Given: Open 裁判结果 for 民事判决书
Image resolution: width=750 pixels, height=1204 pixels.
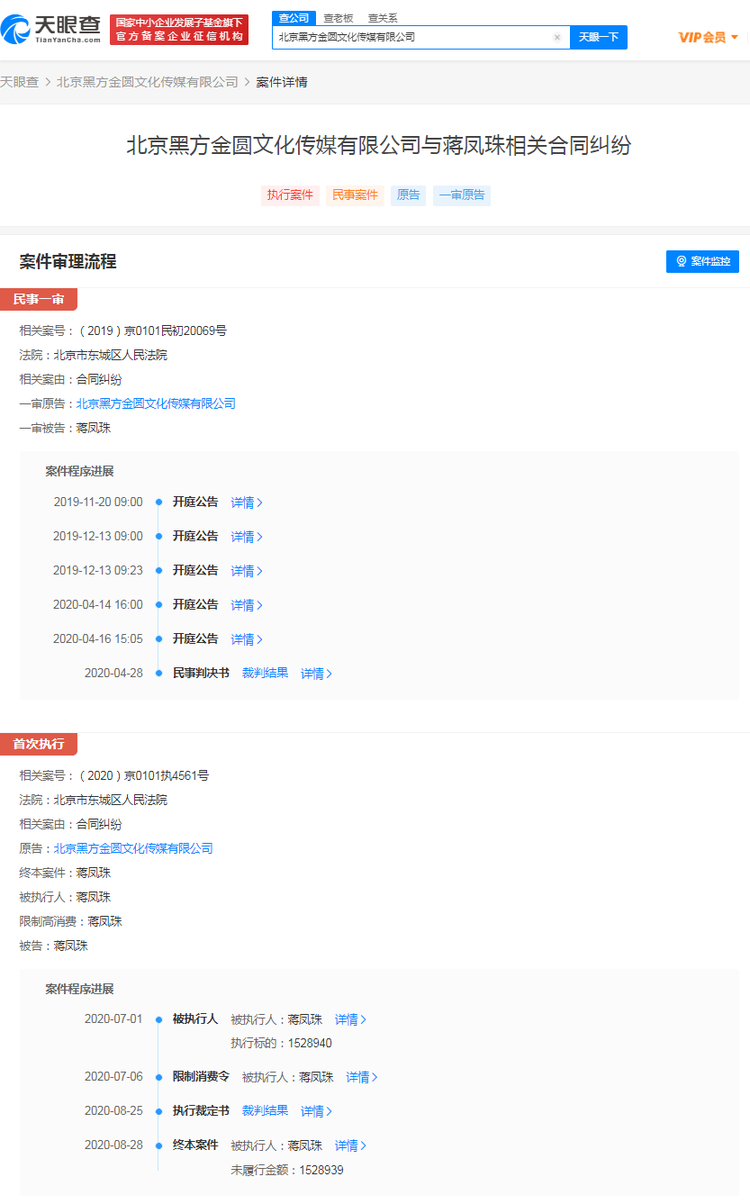Looking at the screenshot, I should coord(265,673).
